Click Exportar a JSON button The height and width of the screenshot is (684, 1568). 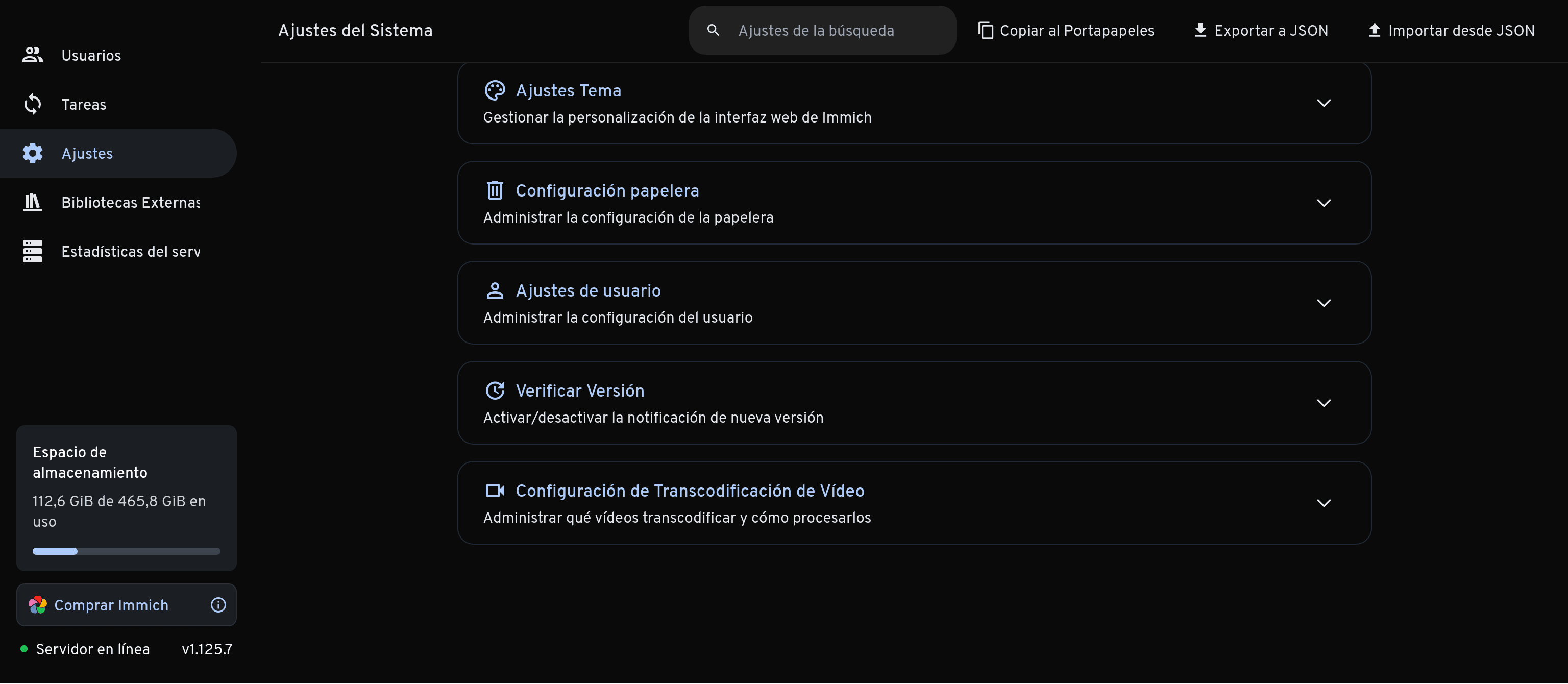1261,31
